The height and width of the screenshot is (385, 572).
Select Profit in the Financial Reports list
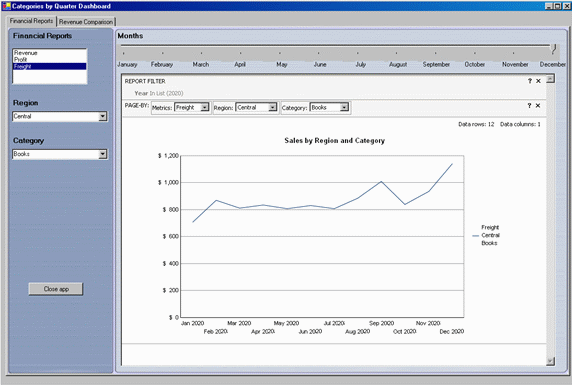[50, 59]
